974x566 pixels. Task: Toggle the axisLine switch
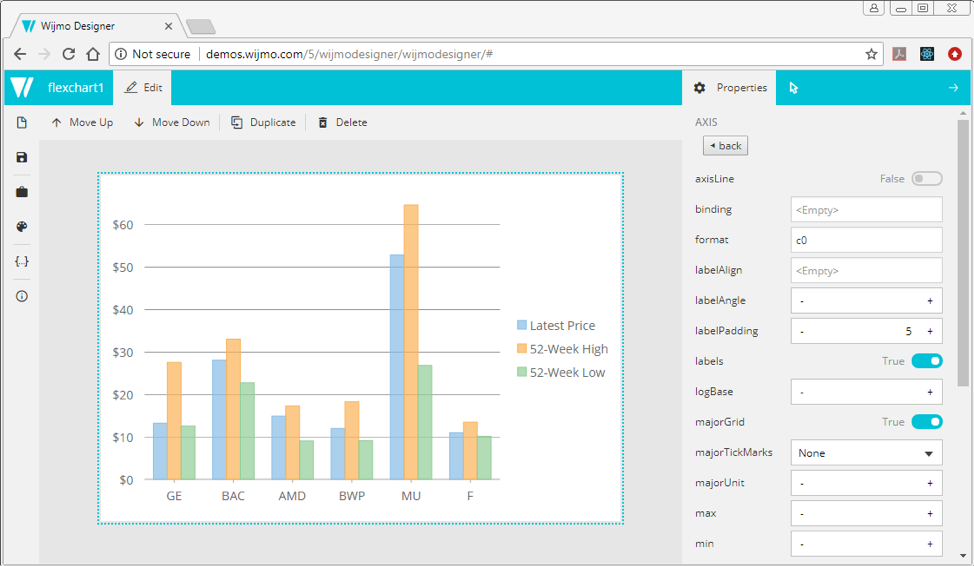(x=927, y=179)
